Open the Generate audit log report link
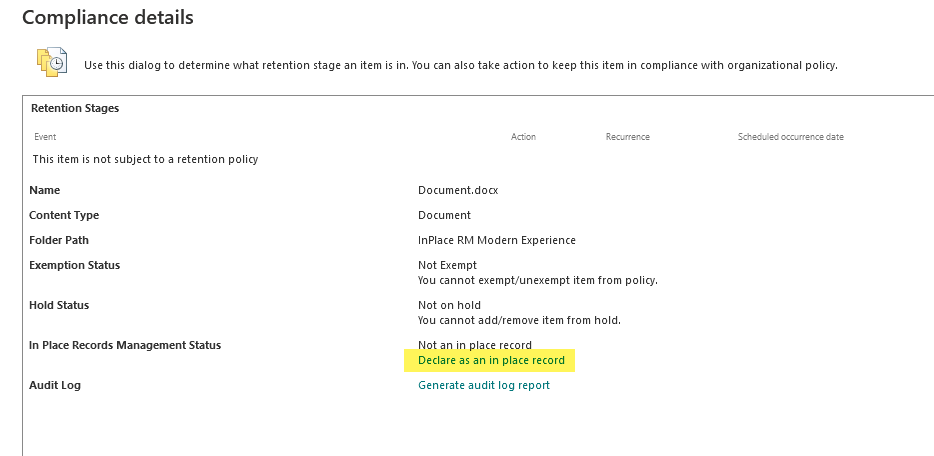934x456 pixels. click(484, 385)
